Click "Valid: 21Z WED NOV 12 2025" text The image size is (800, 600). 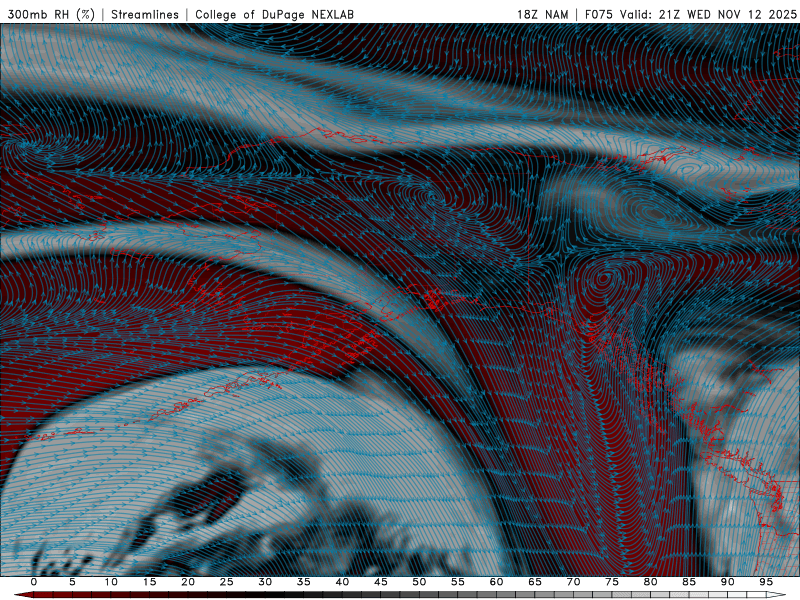coord(708,14)
